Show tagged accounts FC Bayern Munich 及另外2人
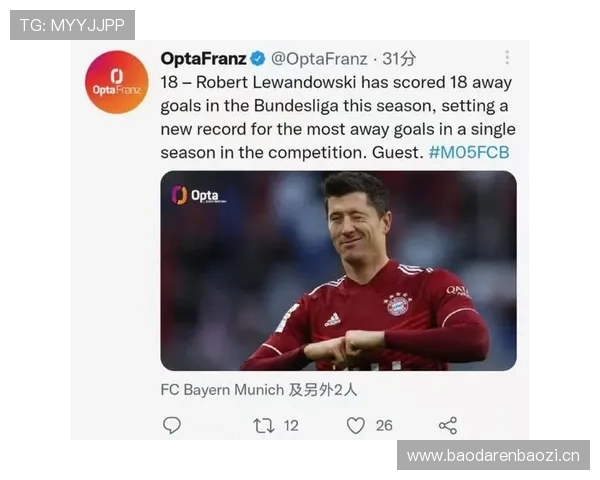Screen dimensions: 600x480 (259, 390)
